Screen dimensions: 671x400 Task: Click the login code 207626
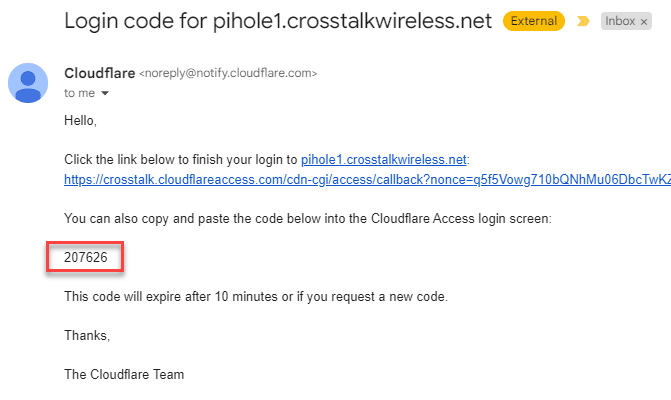pos(86,257)
